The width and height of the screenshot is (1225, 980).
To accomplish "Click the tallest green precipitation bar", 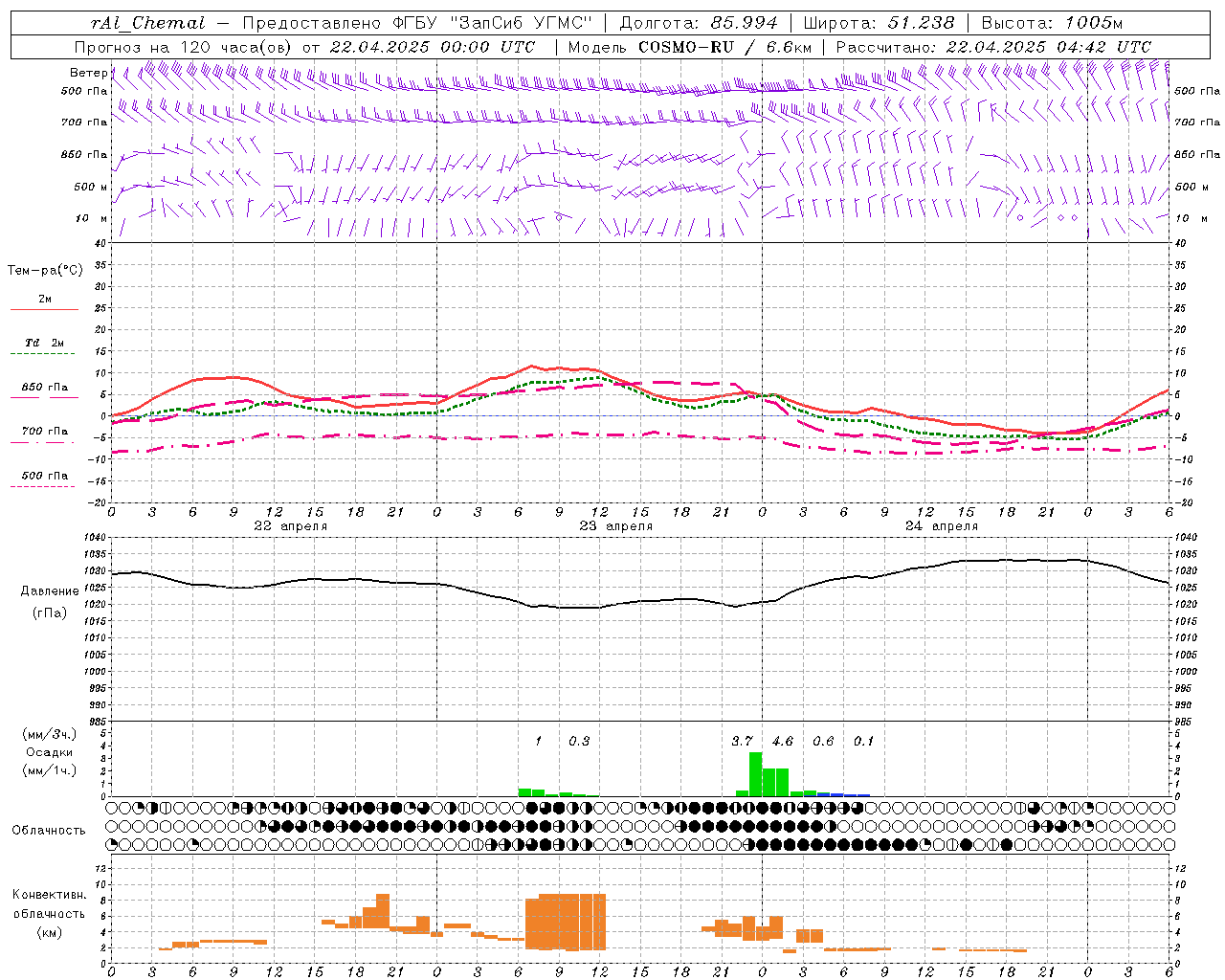I will tap(756, 774).
